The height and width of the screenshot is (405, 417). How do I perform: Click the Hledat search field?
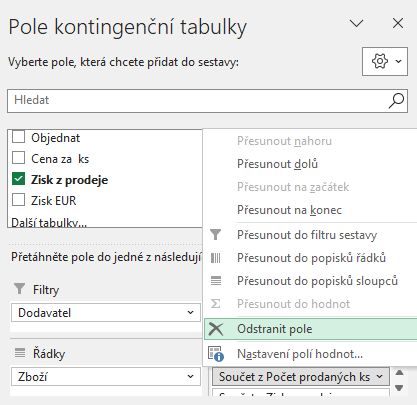point(207,101)
